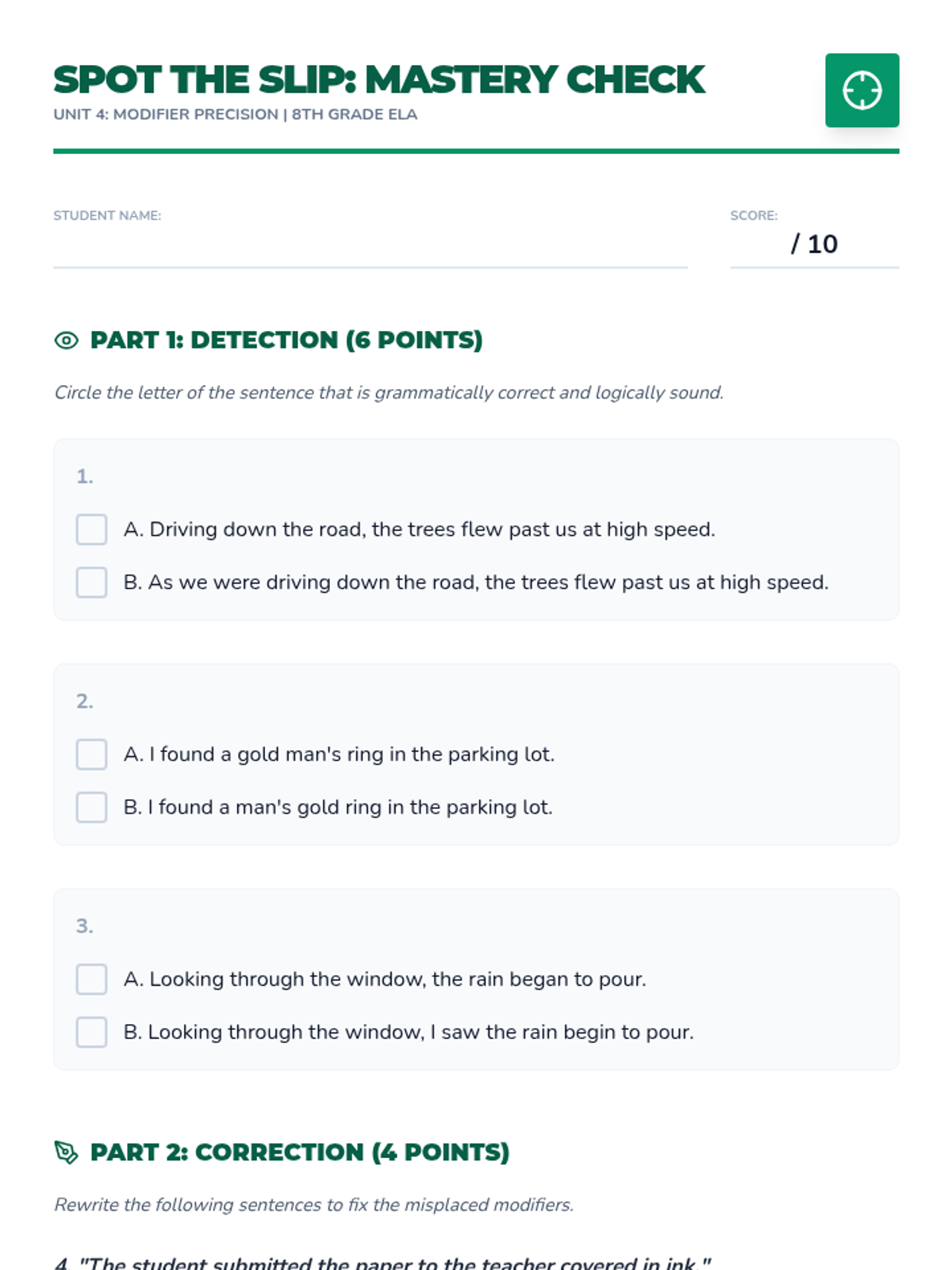Image resolution: width=952 pixels, height=1270 pixels.
Task: Click the Student Name input line
Action: click(x=370, y=249)
